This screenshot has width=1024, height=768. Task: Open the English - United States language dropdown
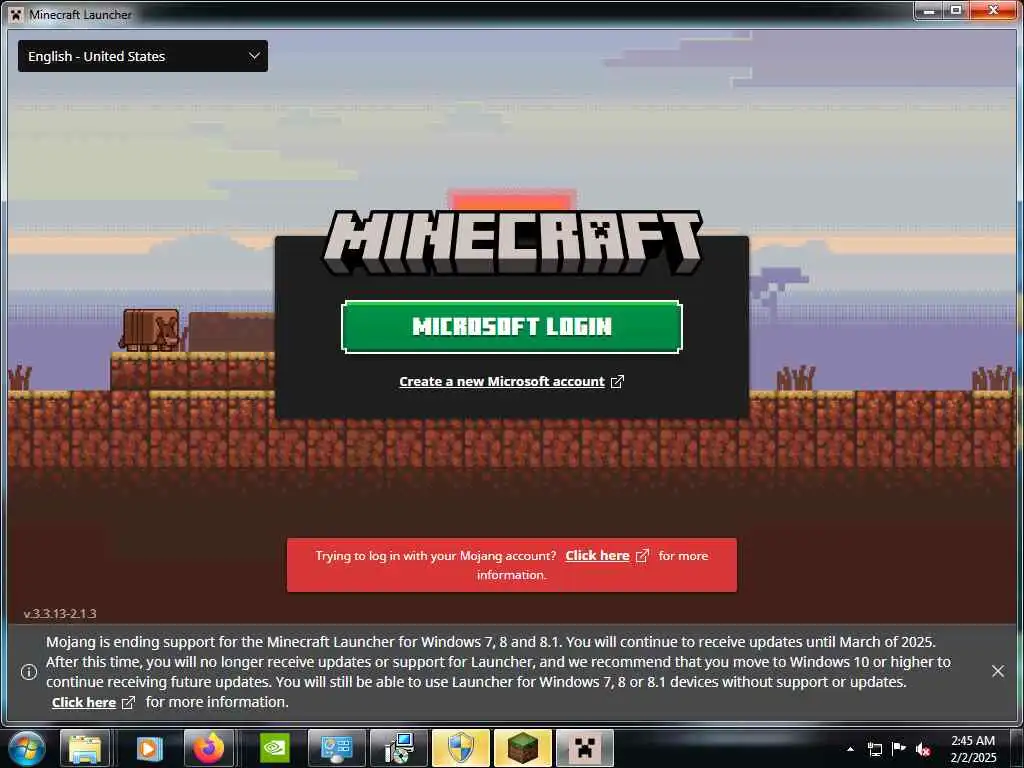coord(142,56)
